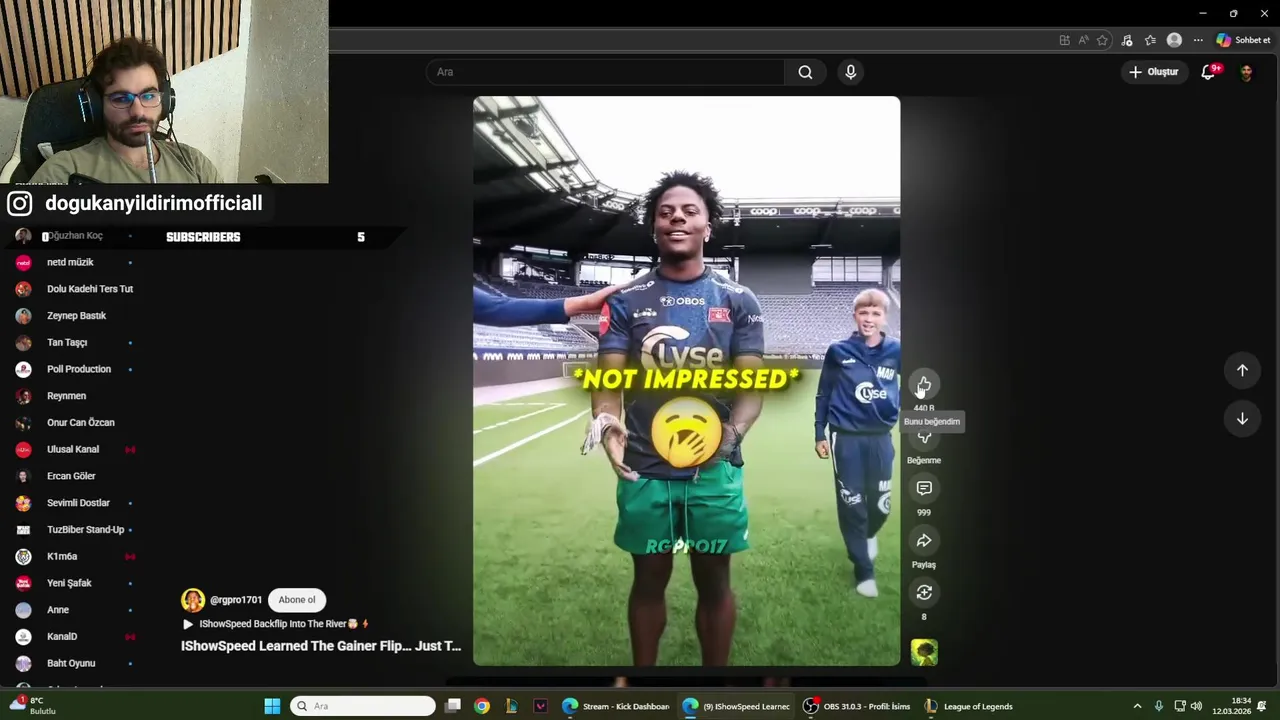Open Copilot Sohbet et button
The image size is (1280, 720).
(1243, 40)
